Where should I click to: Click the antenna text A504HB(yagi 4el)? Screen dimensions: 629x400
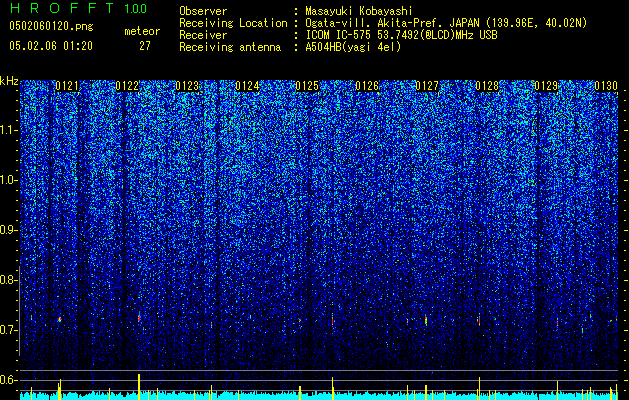[353, 47]
